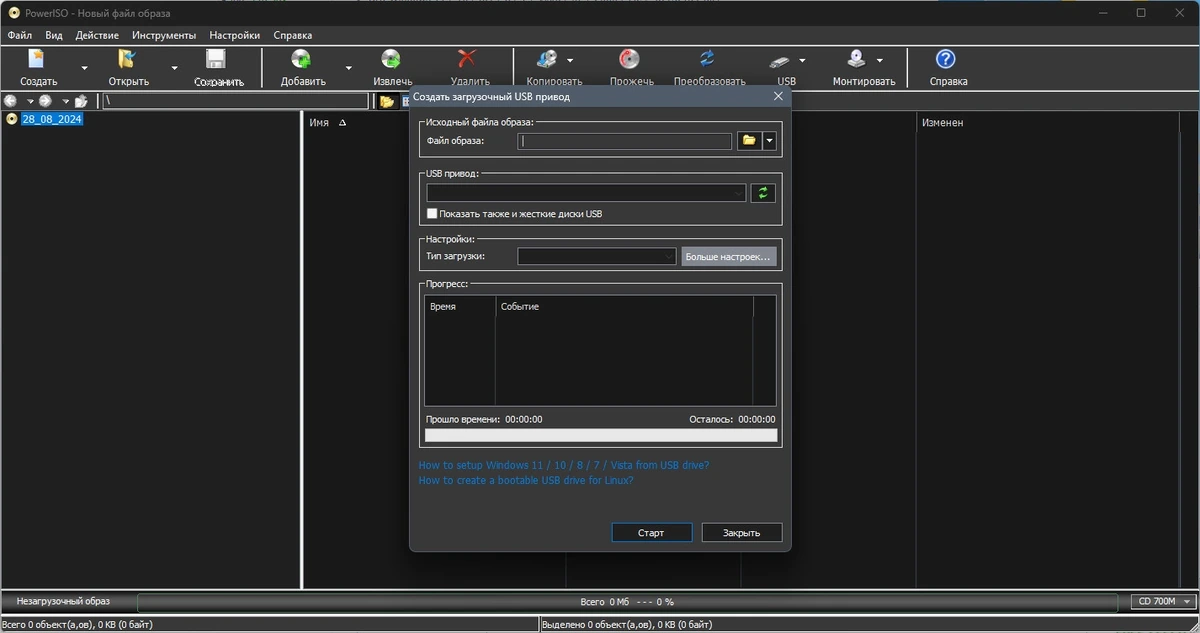Click the Преобразовать (Convert) toolbar icon
The width and height of the screenshot is (1200, 633).
point(708,60)
